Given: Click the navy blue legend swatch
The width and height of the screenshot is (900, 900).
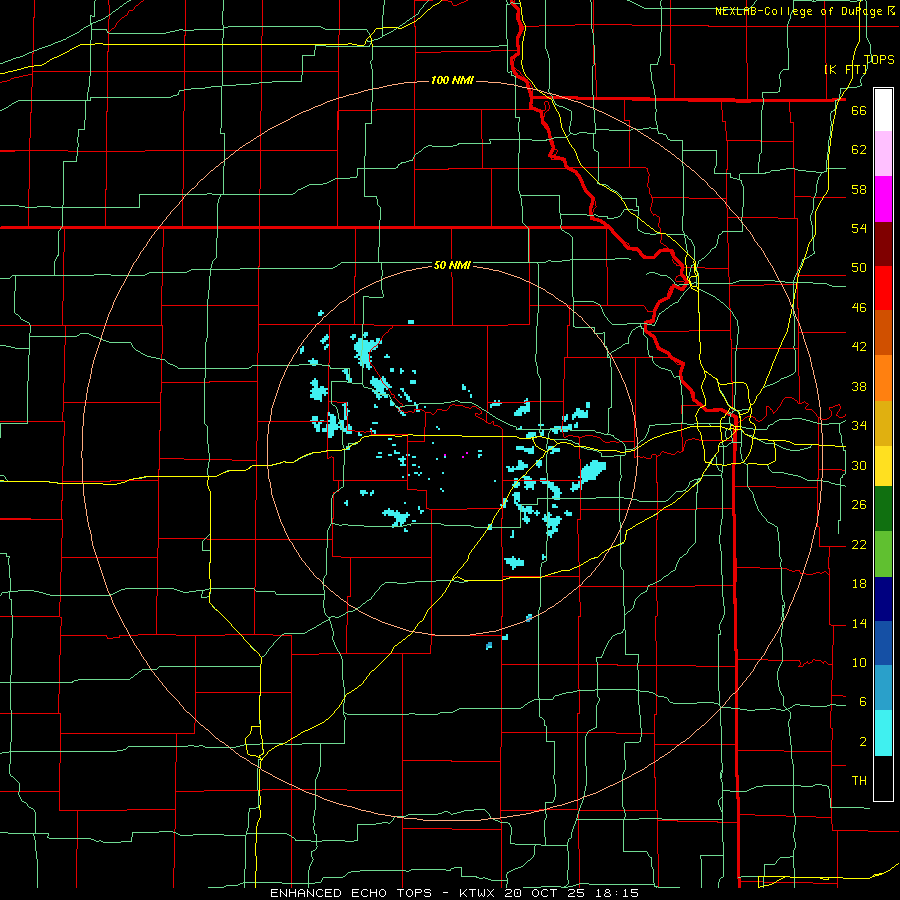Looking at the screenshot, I should click(883, 599).
